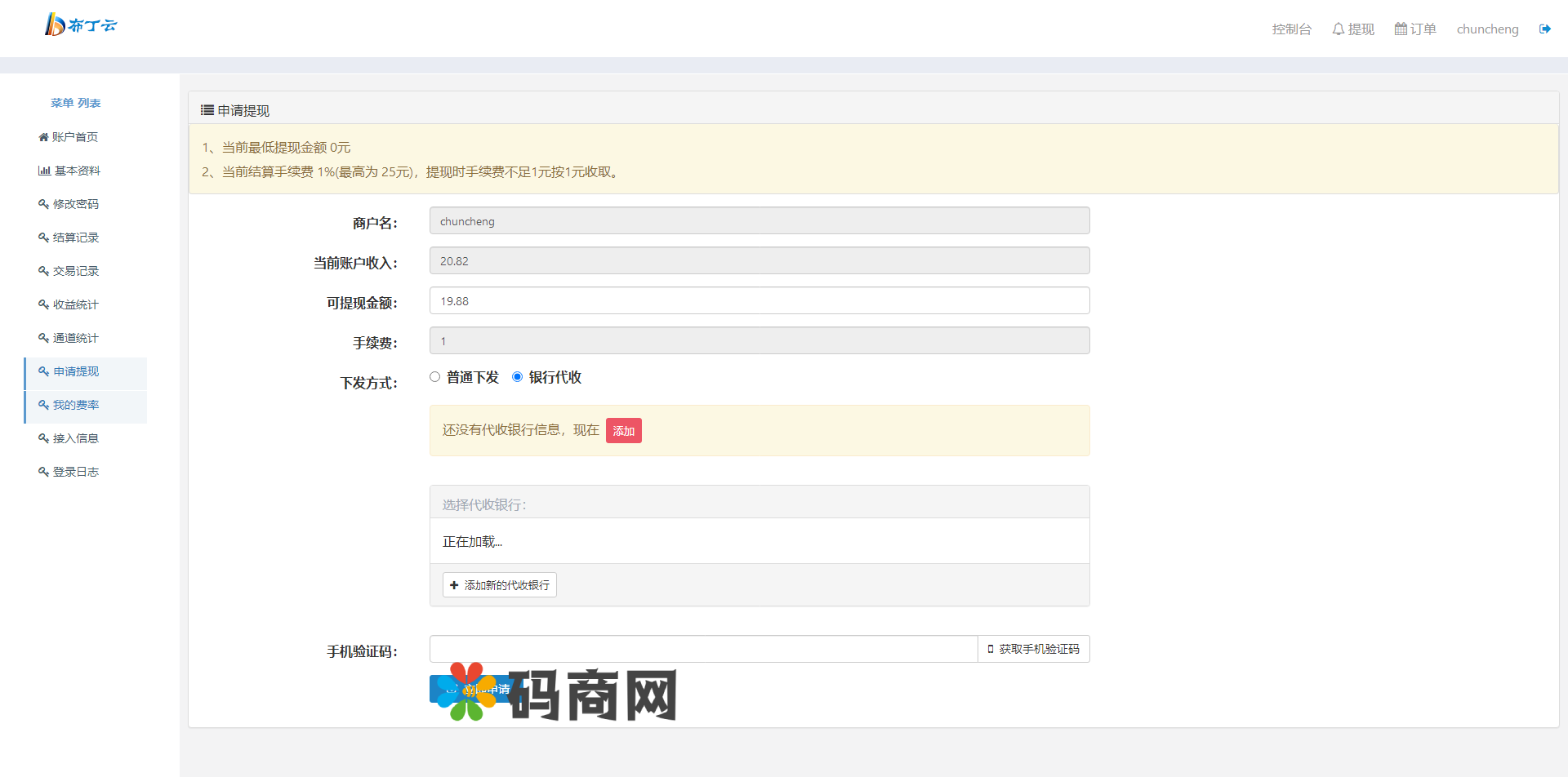The height and width of the screenshot is (777, 1568).
Task: Focus the 手机验证码 text field
Action: 703,649
